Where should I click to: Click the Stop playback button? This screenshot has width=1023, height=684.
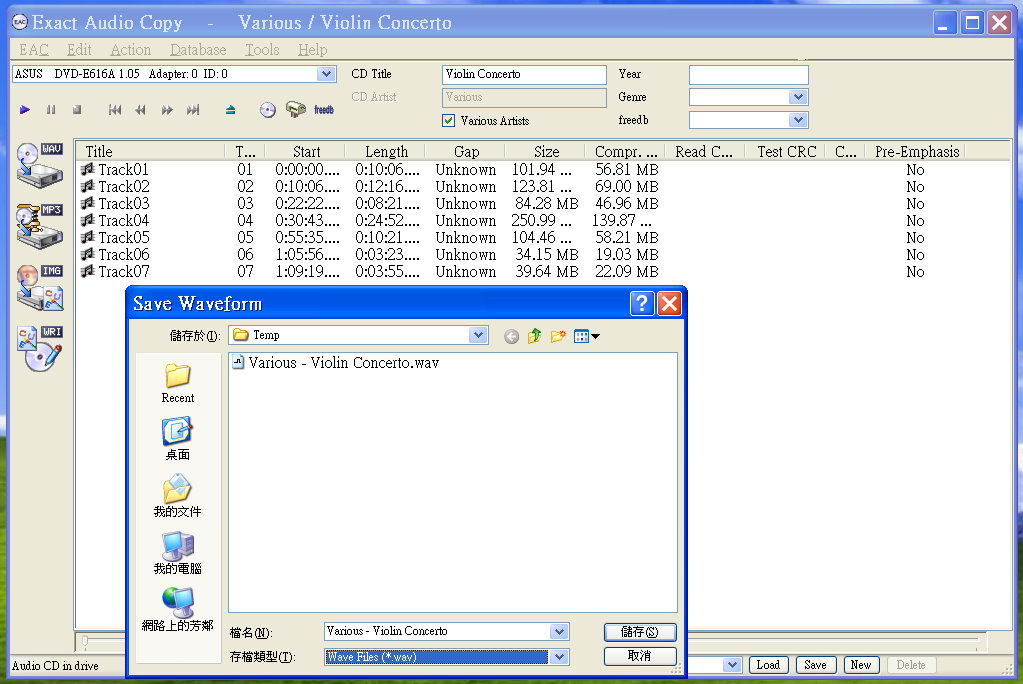pos(77,110)
